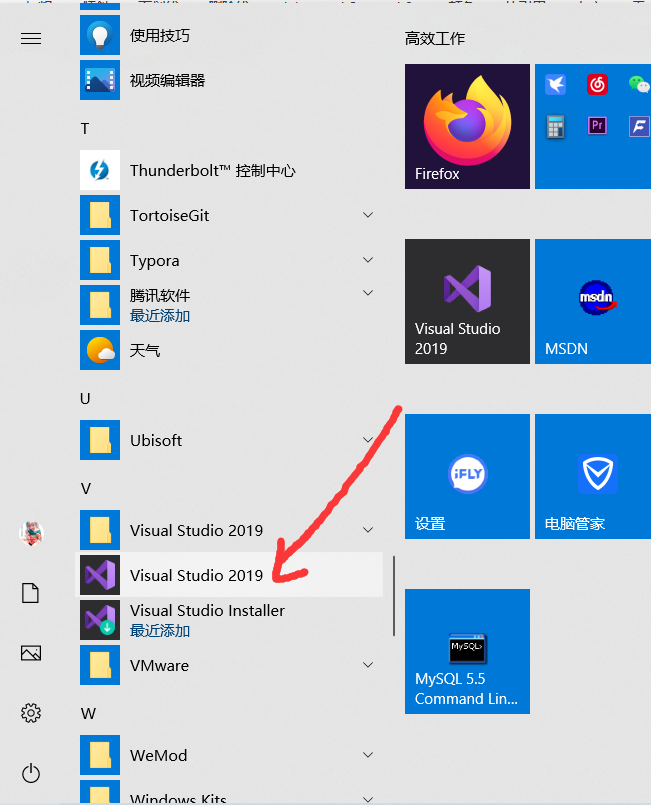Screen dimensions: 651x805
Task: Expand the 腾讯软件 folder chevron
Action: (368, 293)
